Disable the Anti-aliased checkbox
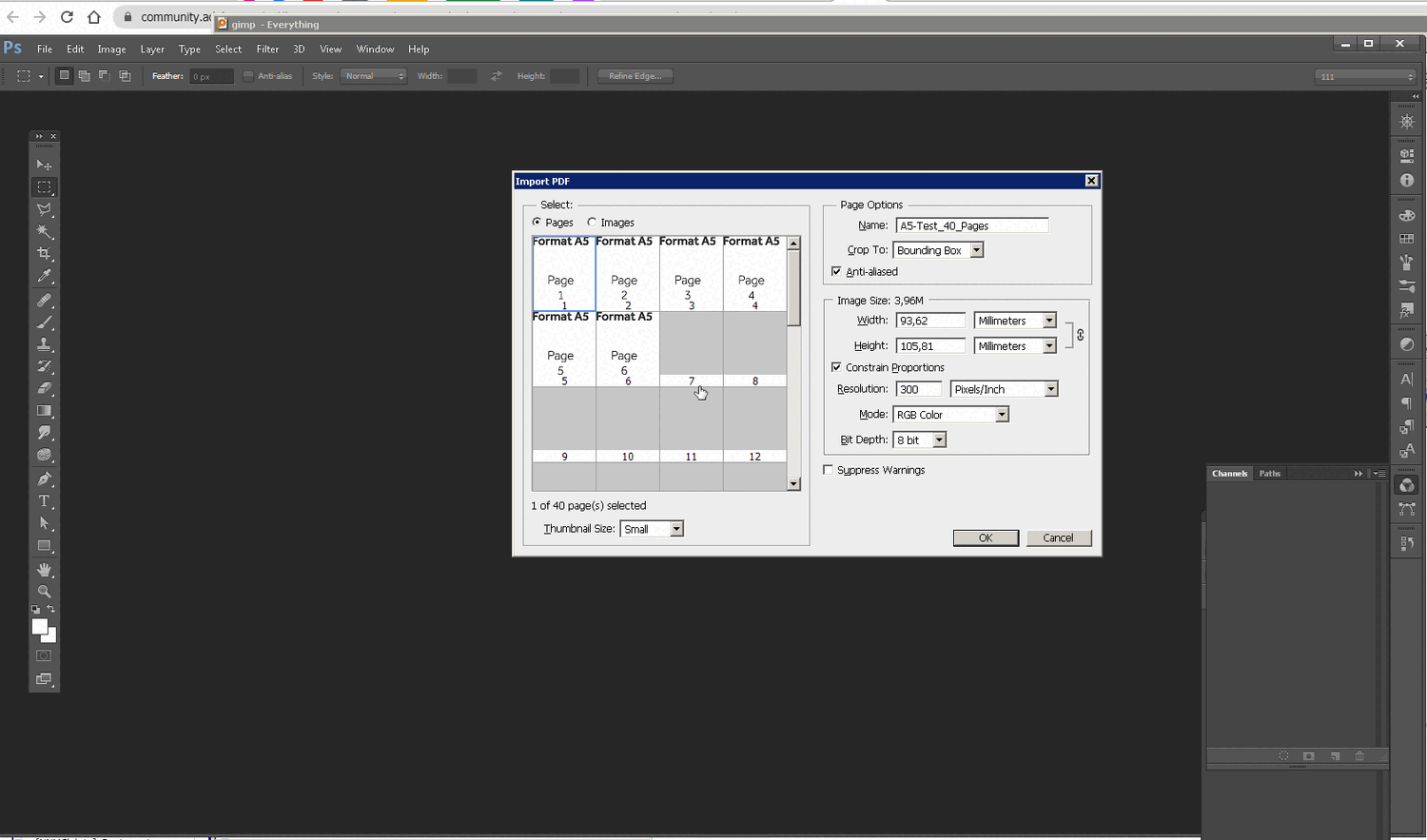Viewport: 1427px width, 840px height. 836,272
